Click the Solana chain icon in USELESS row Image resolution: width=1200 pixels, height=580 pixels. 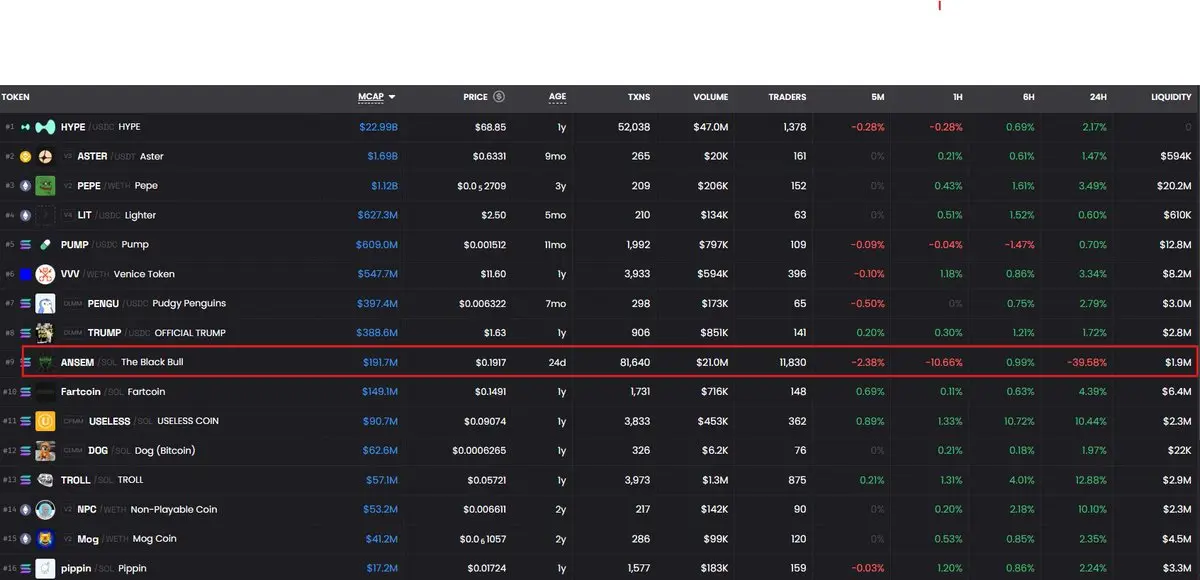pyautogui.click(x=26, y=421)
